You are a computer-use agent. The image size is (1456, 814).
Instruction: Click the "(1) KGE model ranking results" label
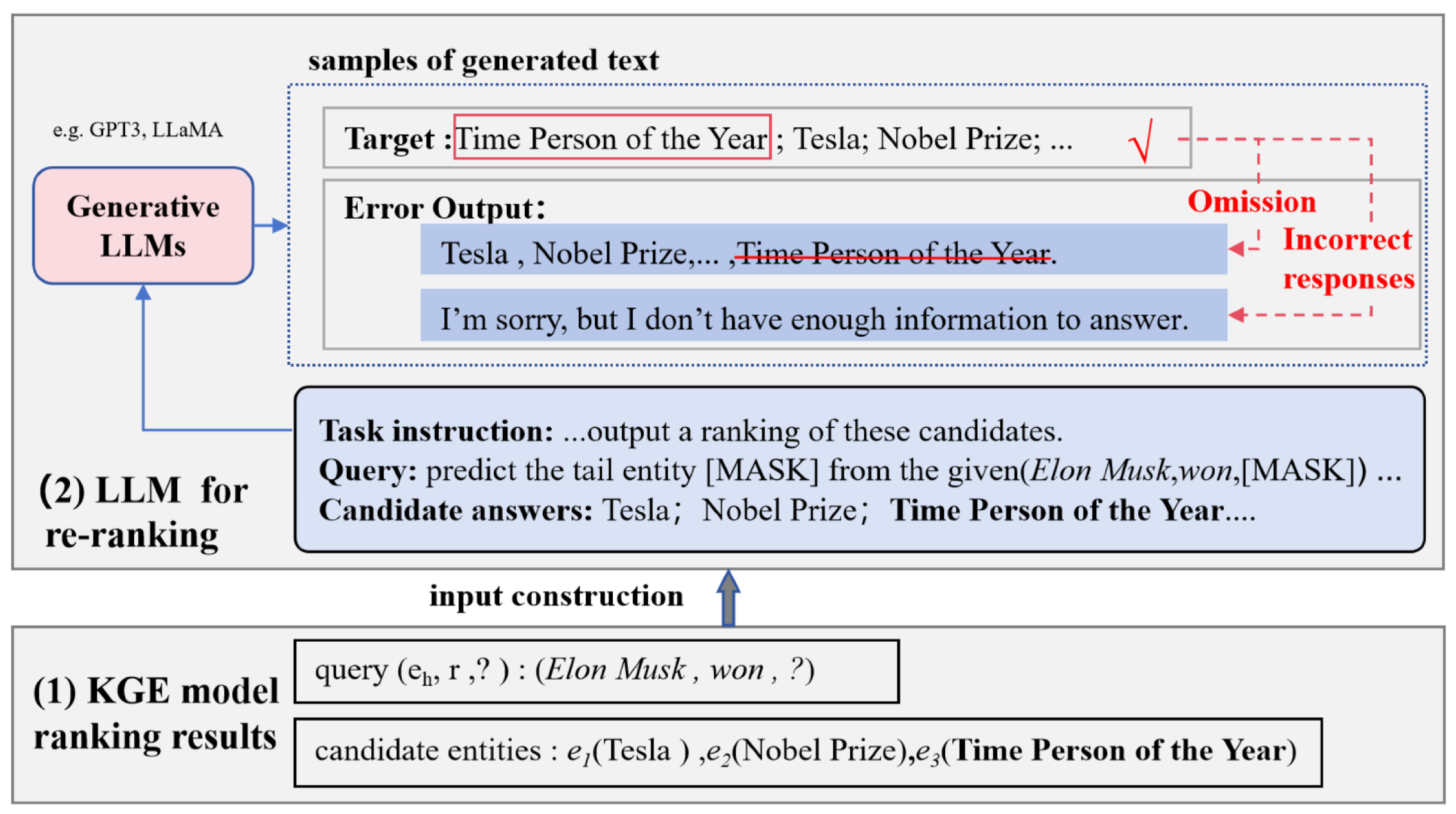click(155, 714)
